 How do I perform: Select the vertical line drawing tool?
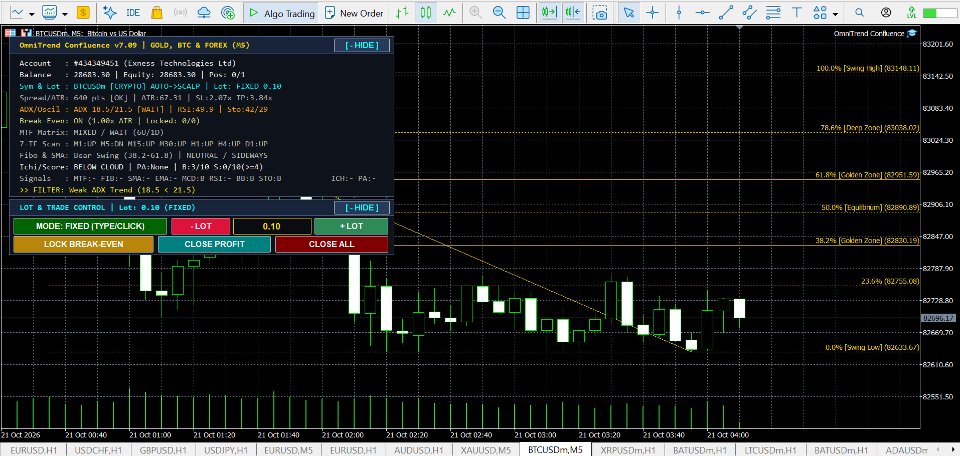(x=679, y=12)
